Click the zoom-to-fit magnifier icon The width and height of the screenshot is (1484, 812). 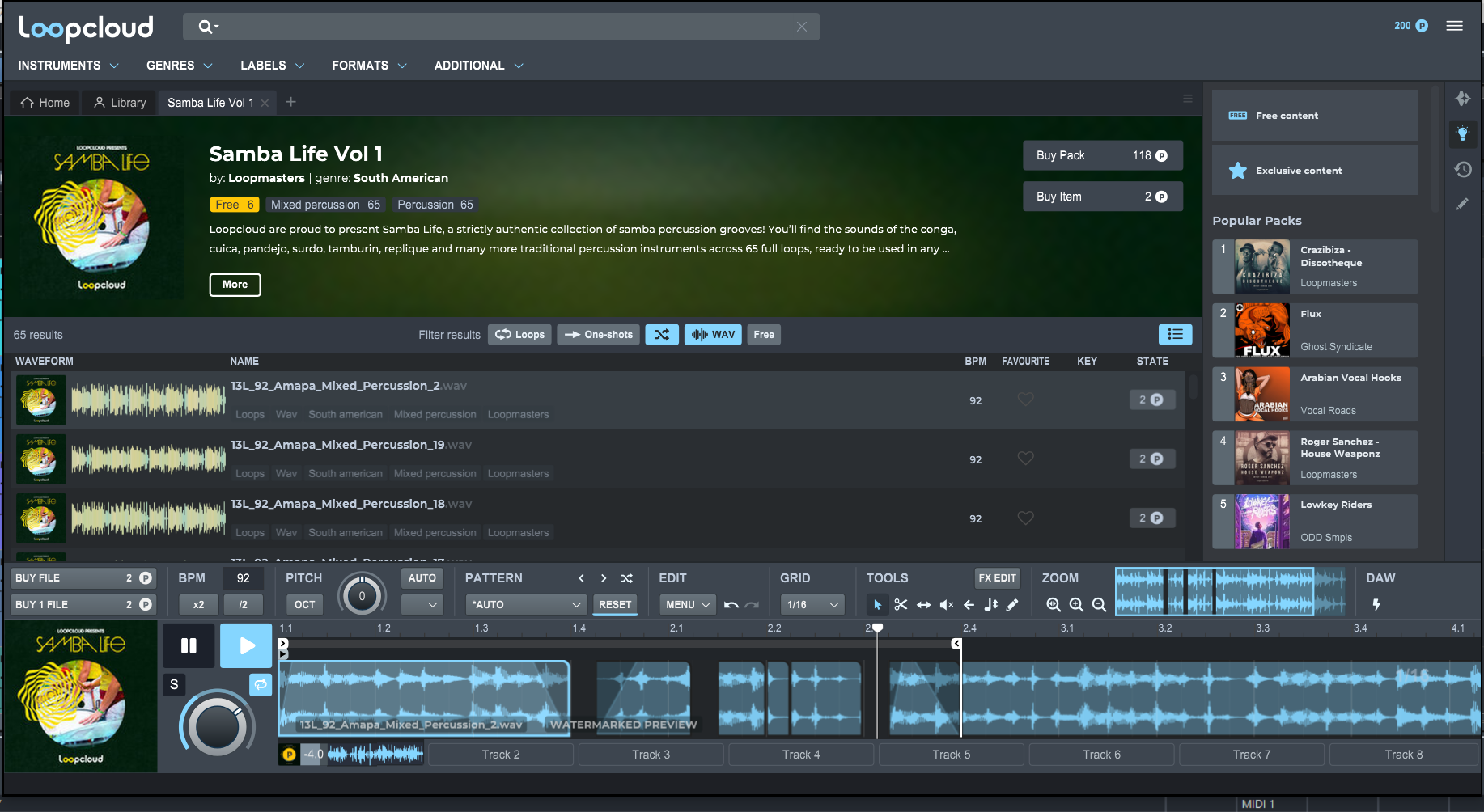click(x=1054, y=604)
